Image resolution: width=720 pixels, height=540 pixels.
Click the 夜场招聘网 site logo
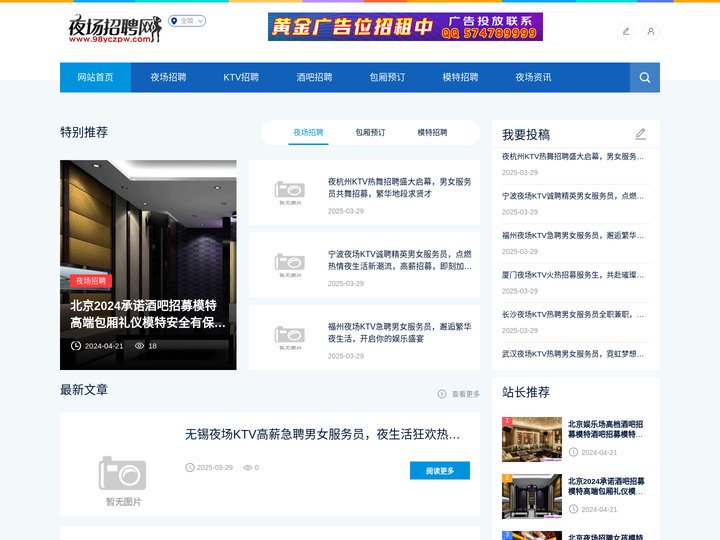coord(115,29)
